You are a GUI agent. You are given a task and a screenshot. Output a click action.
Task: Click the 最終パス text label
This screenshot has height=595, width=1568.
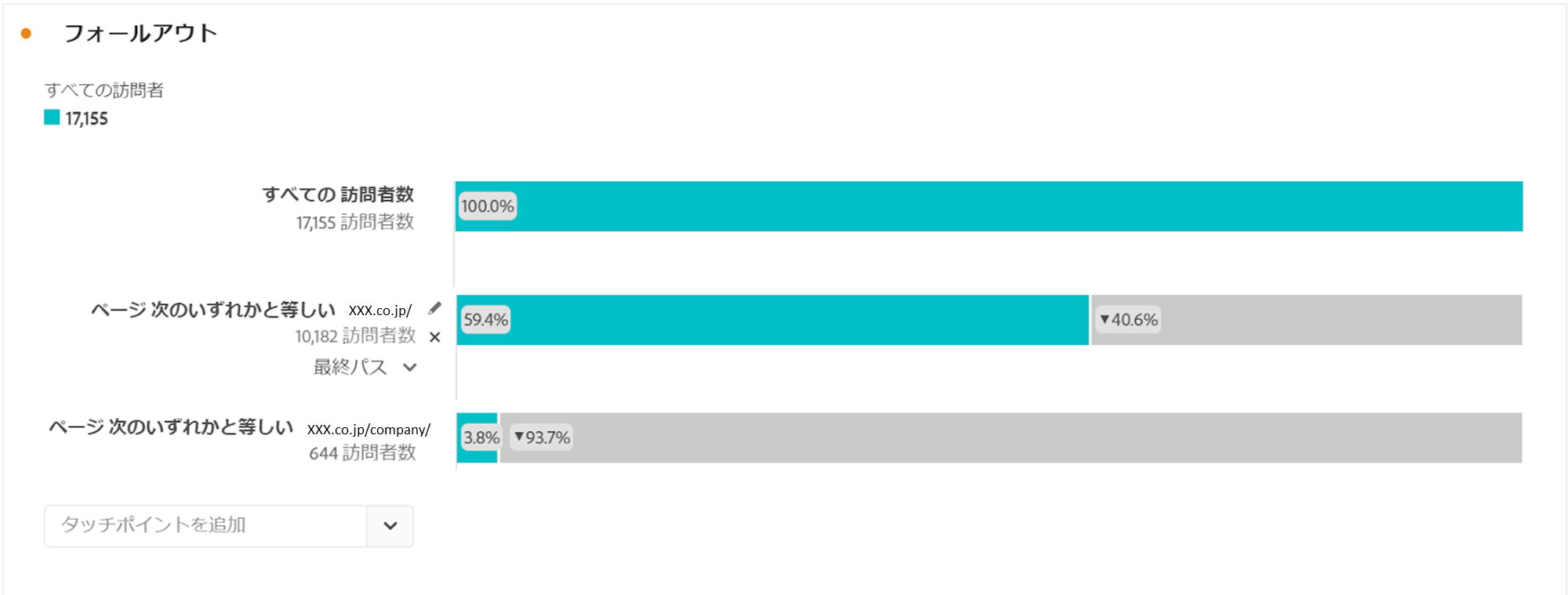point(350,367)
